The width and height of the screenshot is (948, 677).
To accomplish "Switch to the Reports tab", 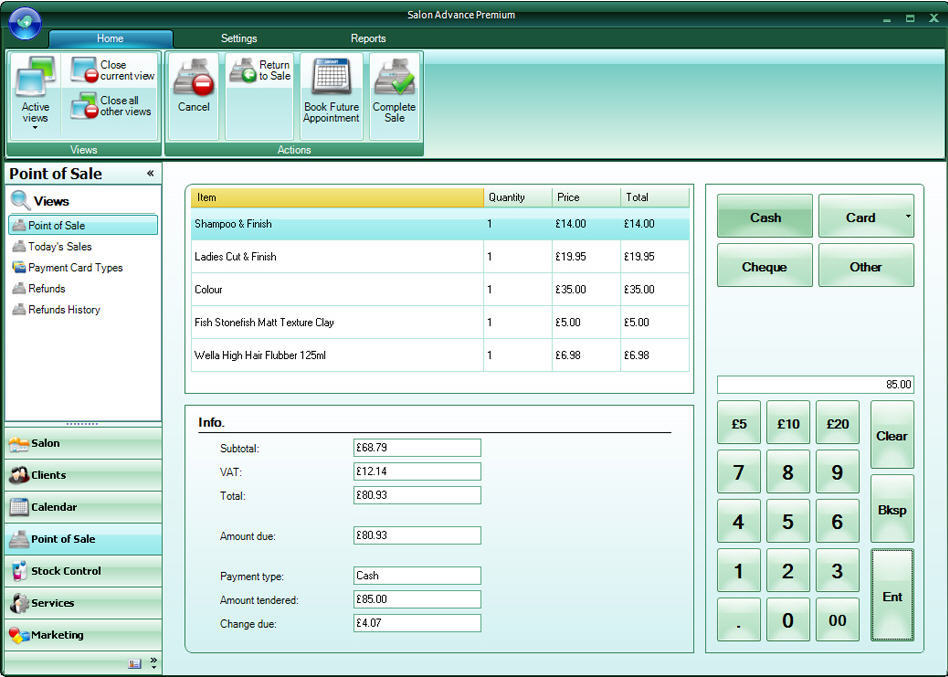I will 368,39.
